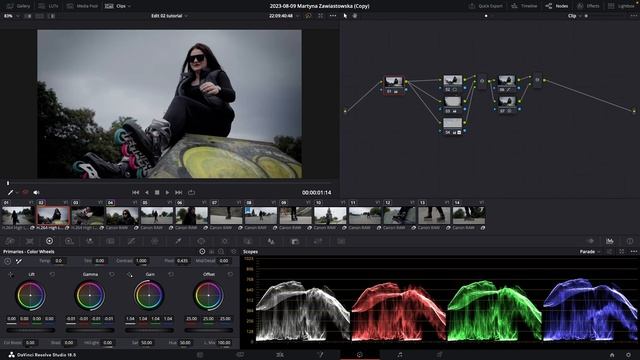Play the clip in reverse
Viewport: 640px width, 360px height.
coord(147,192)
